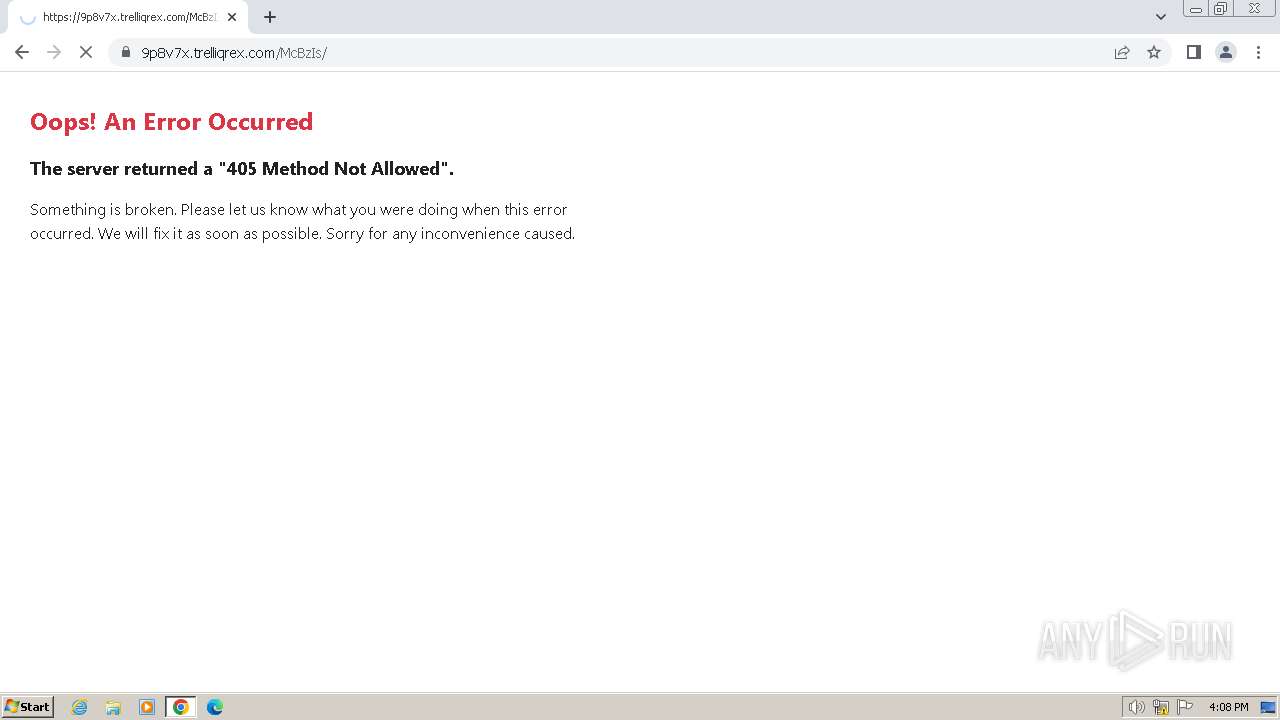Switch to Chrome in the taskbar
1280x720 pixels.
point(181,707)
